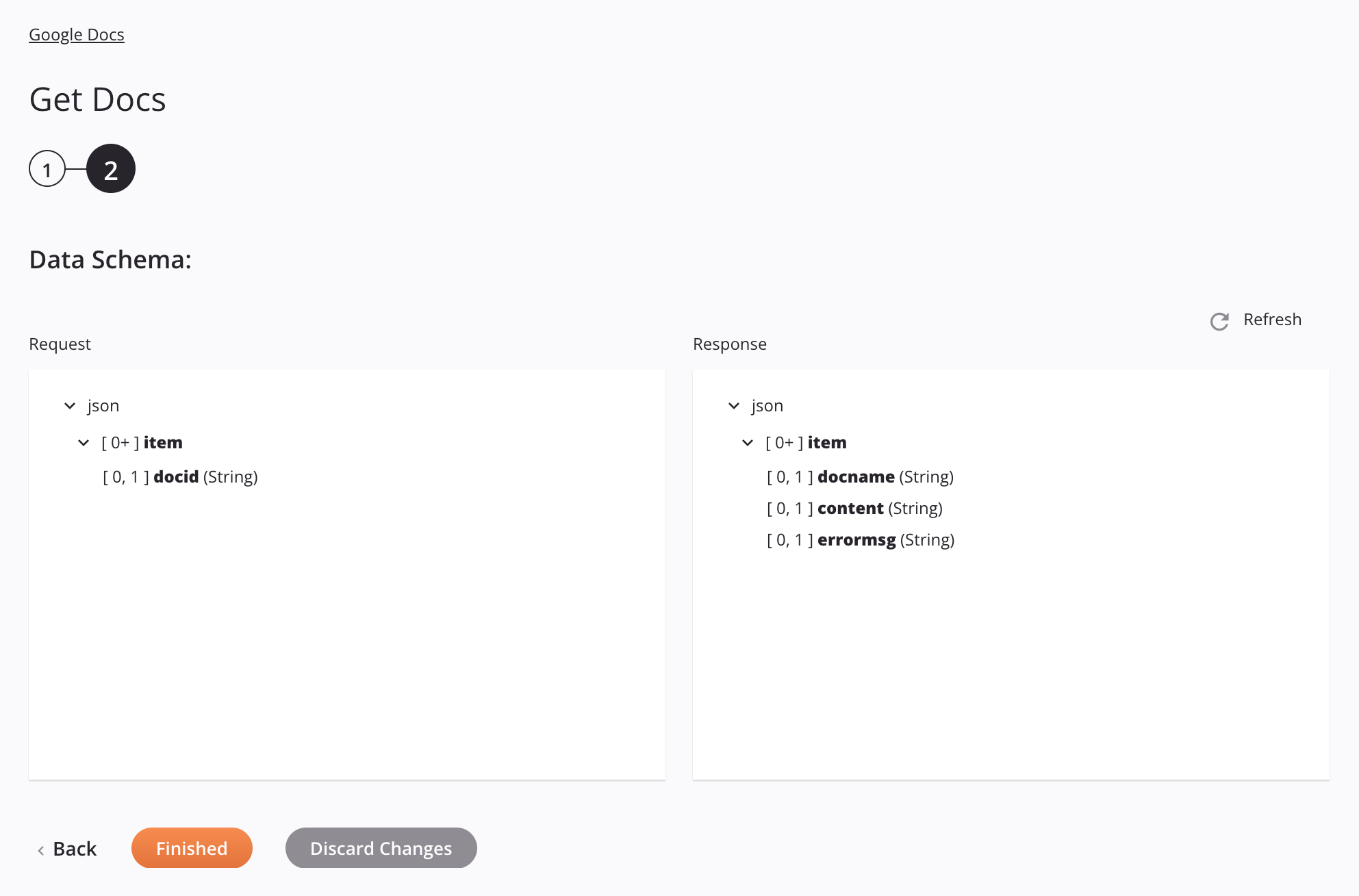Expand the item array in Response
Image resolution: width=1359 pixels, height=896 pixels.
tap(748, 442)
